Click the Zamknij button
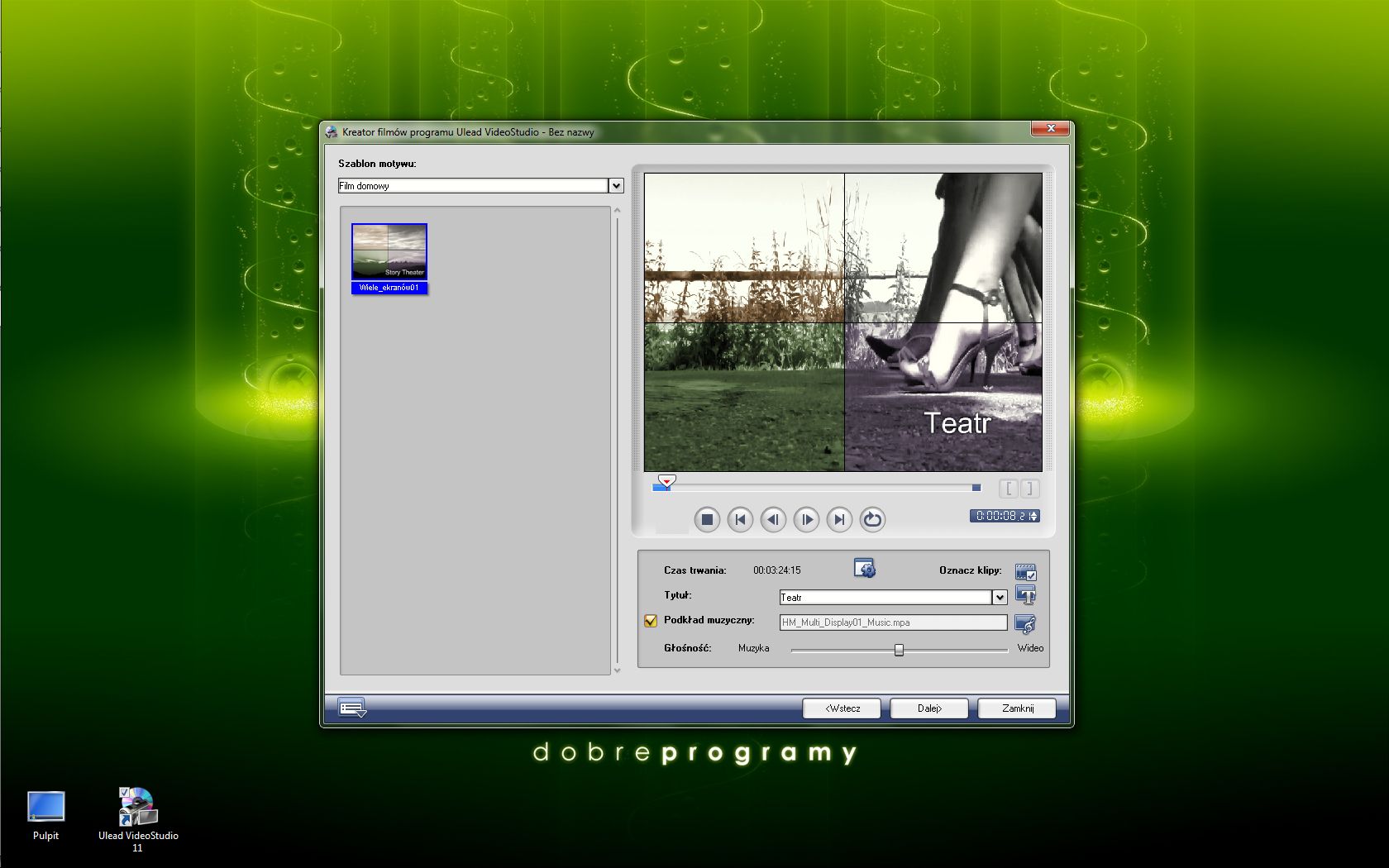 [1017, 708]
